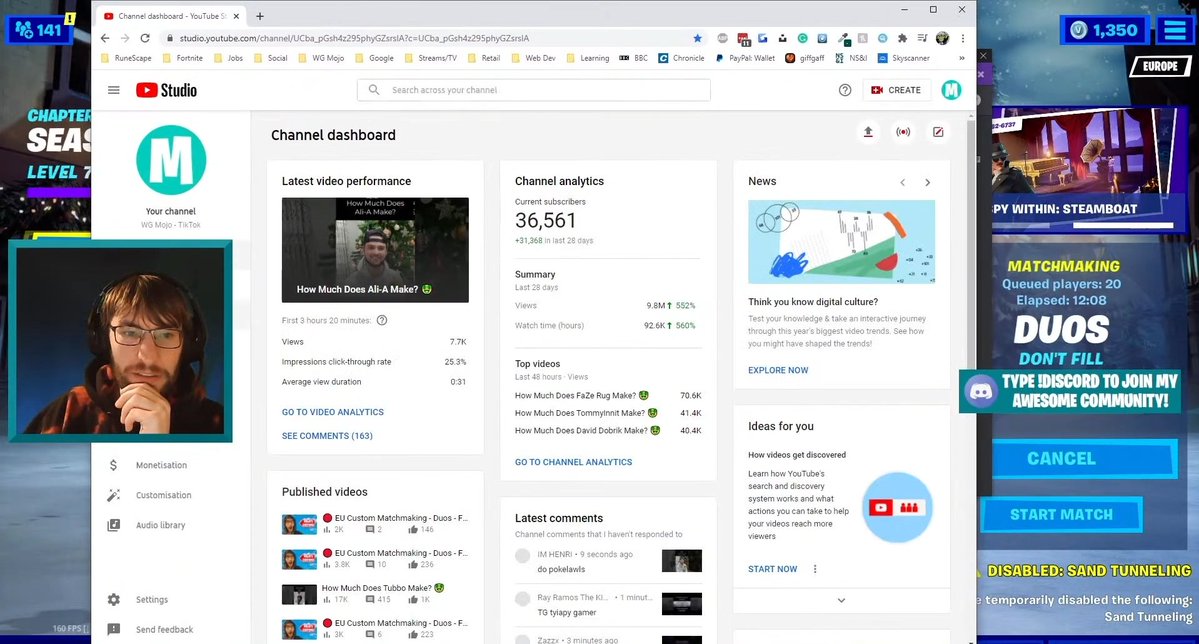Open How Much Does Tubbo Make? published video
Image resolution: width=1199 pixels, height=644 pixels.
coord(382,588)
